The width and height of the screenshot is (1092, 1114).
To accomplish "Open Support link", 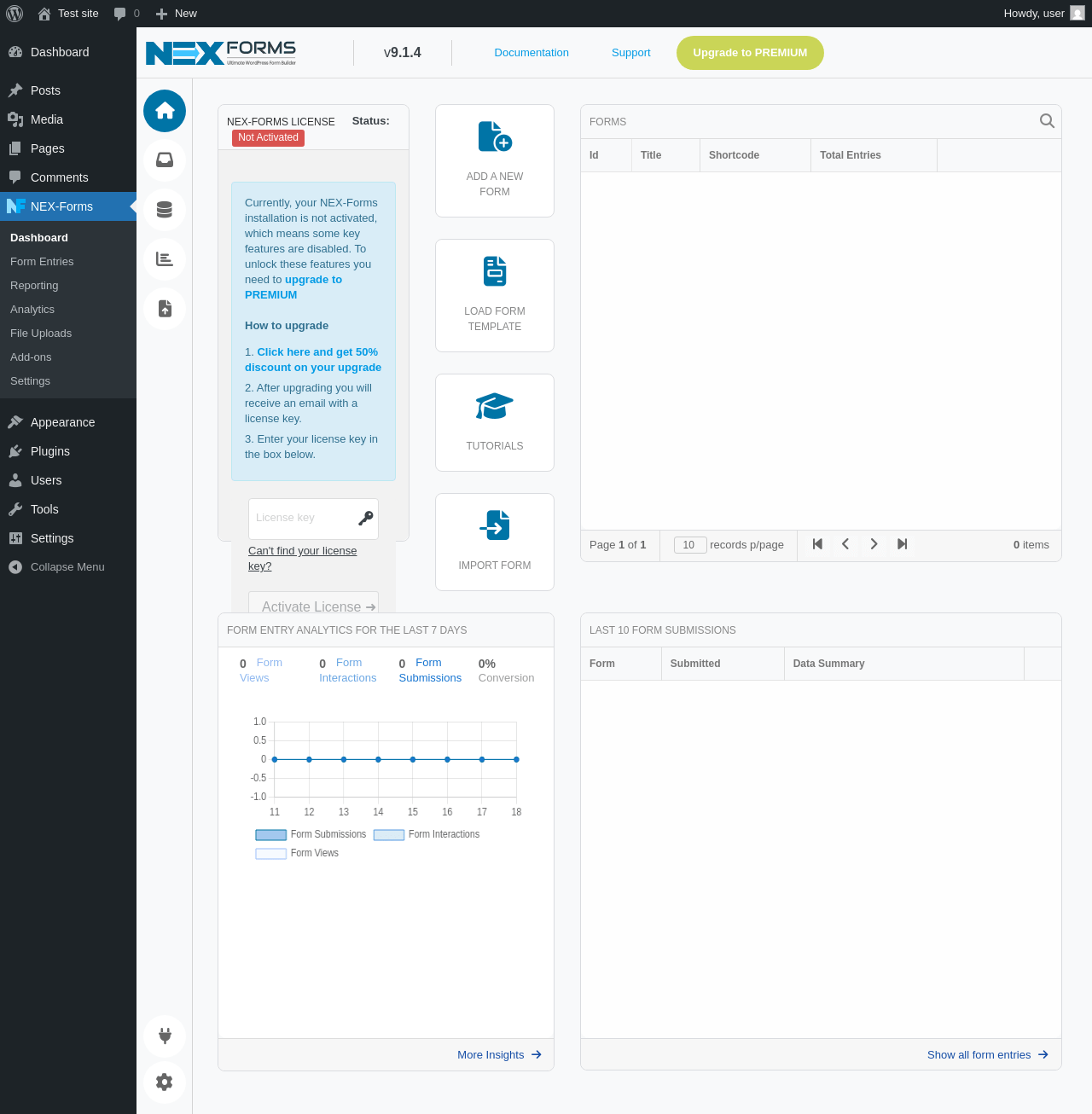I will coord(631,53).
